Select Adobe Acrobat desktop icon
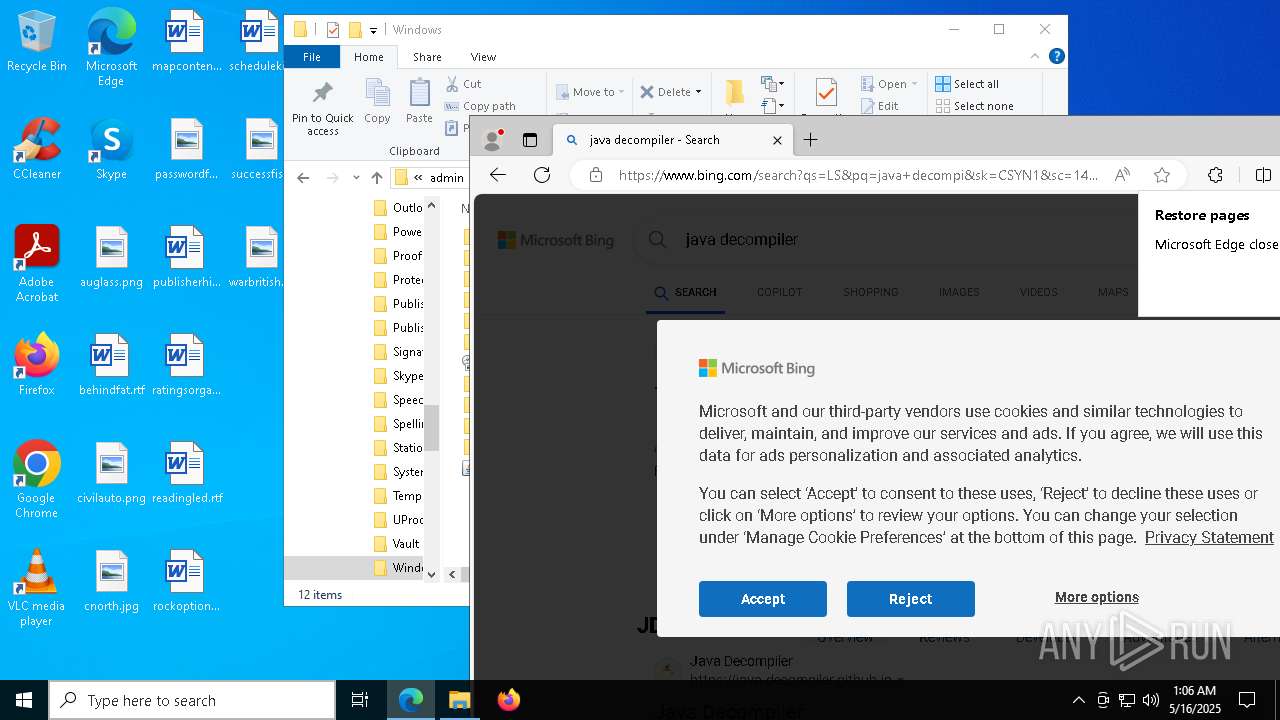The height and width of the screenshot is (720, 1280). pyautogui.click(x=37, y=264)
